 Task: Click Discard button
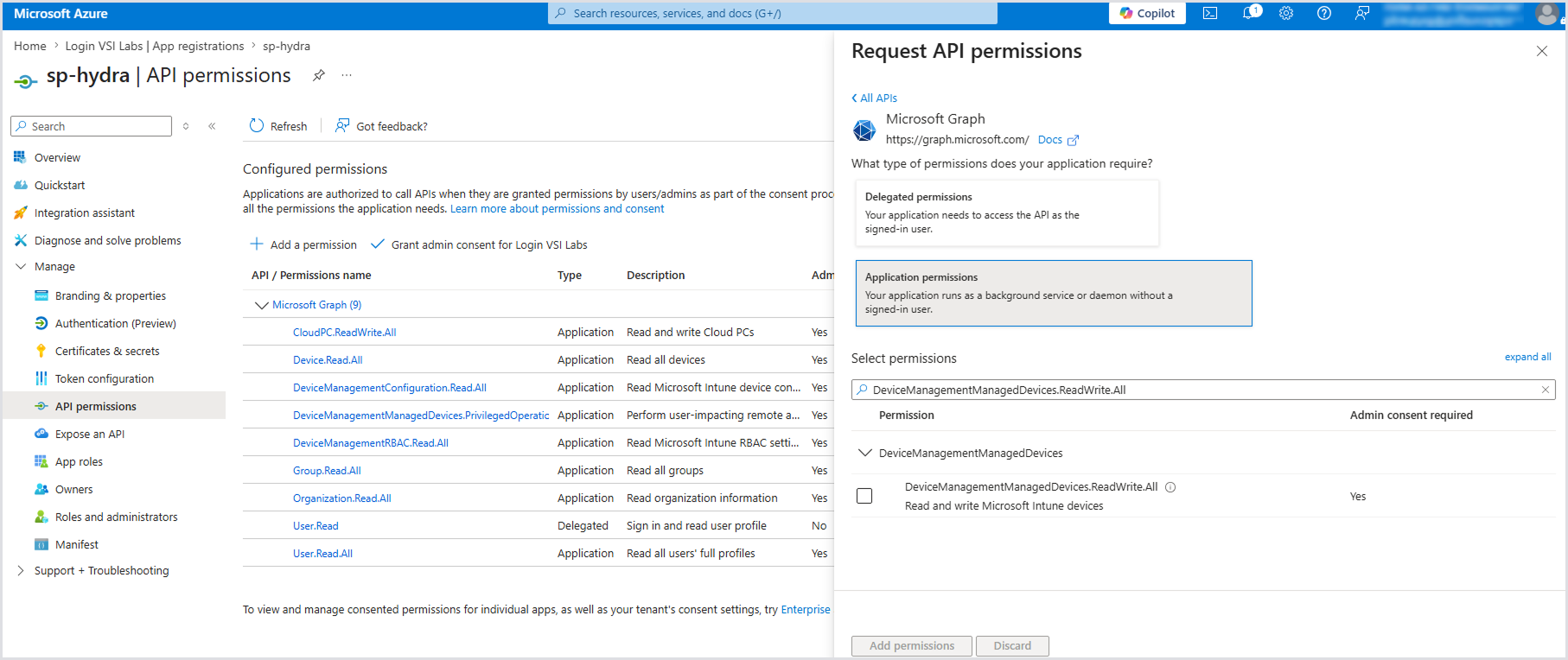pos(1012,645)
